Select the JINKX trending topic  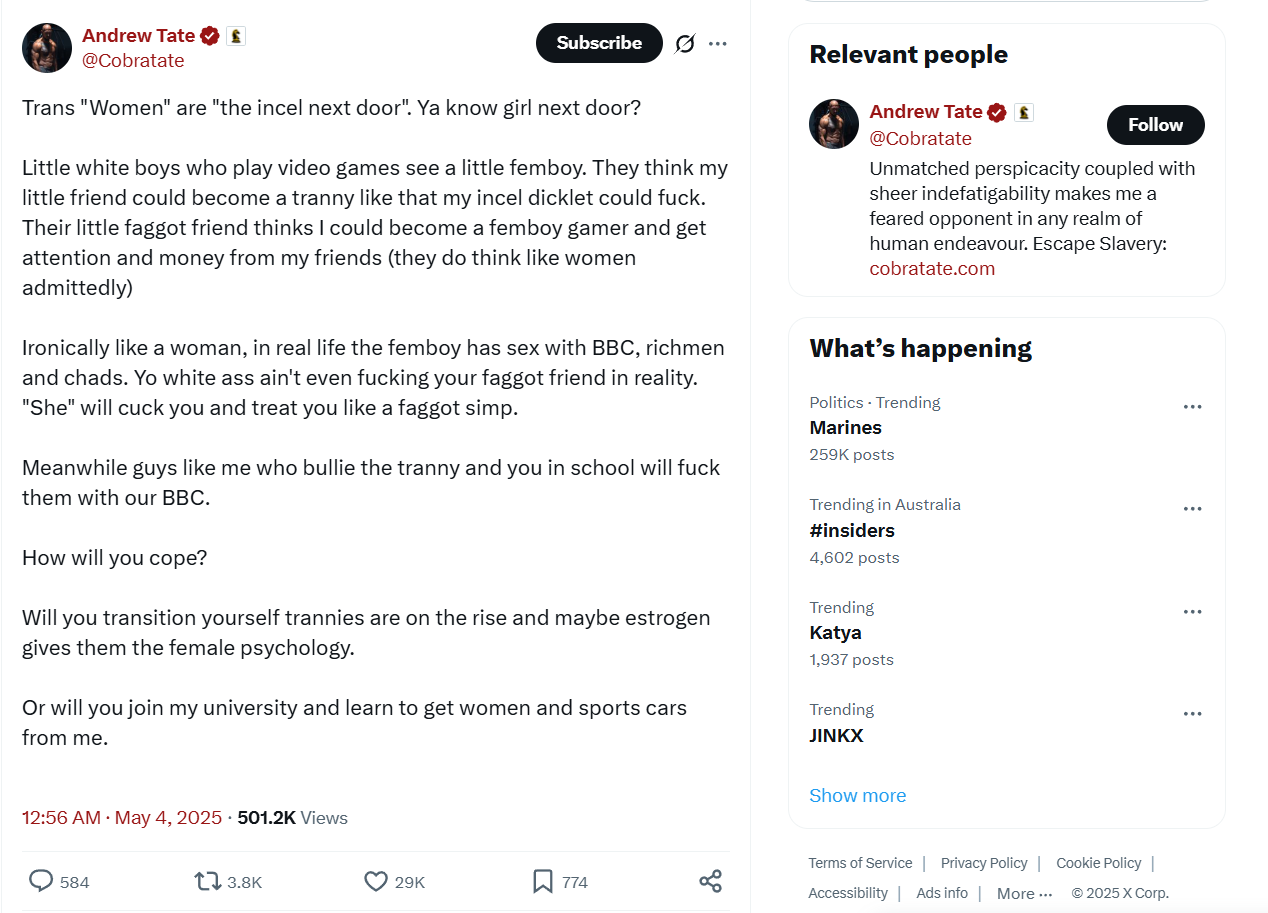[x=836, y=735]
